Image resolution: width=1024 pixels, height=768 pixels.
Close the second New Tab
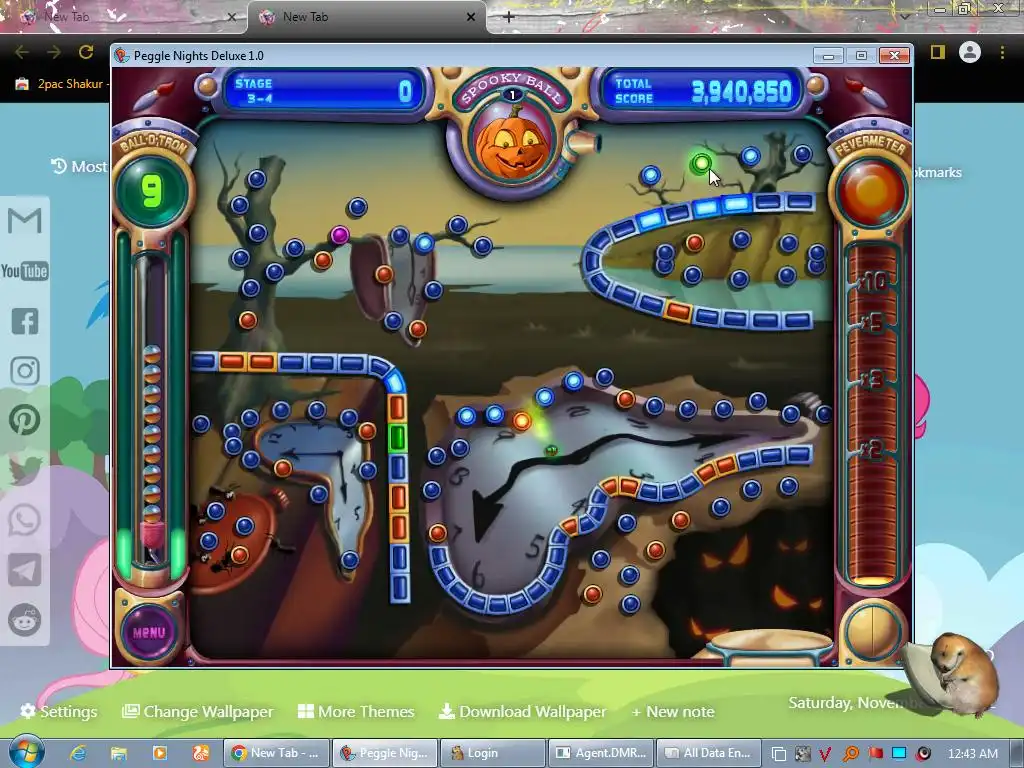(x=471, y=17)
